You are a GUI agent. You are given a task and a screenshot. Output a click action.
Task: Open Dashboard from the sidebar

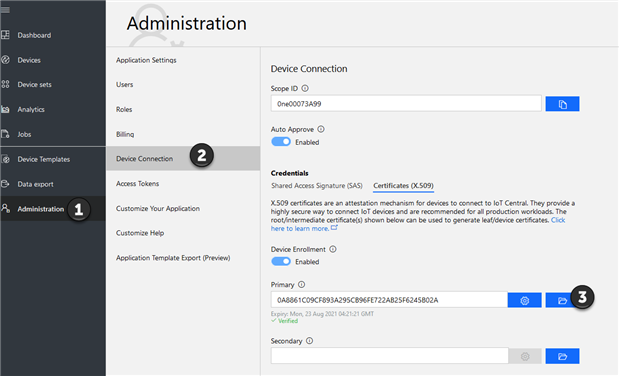pos(34,35)
